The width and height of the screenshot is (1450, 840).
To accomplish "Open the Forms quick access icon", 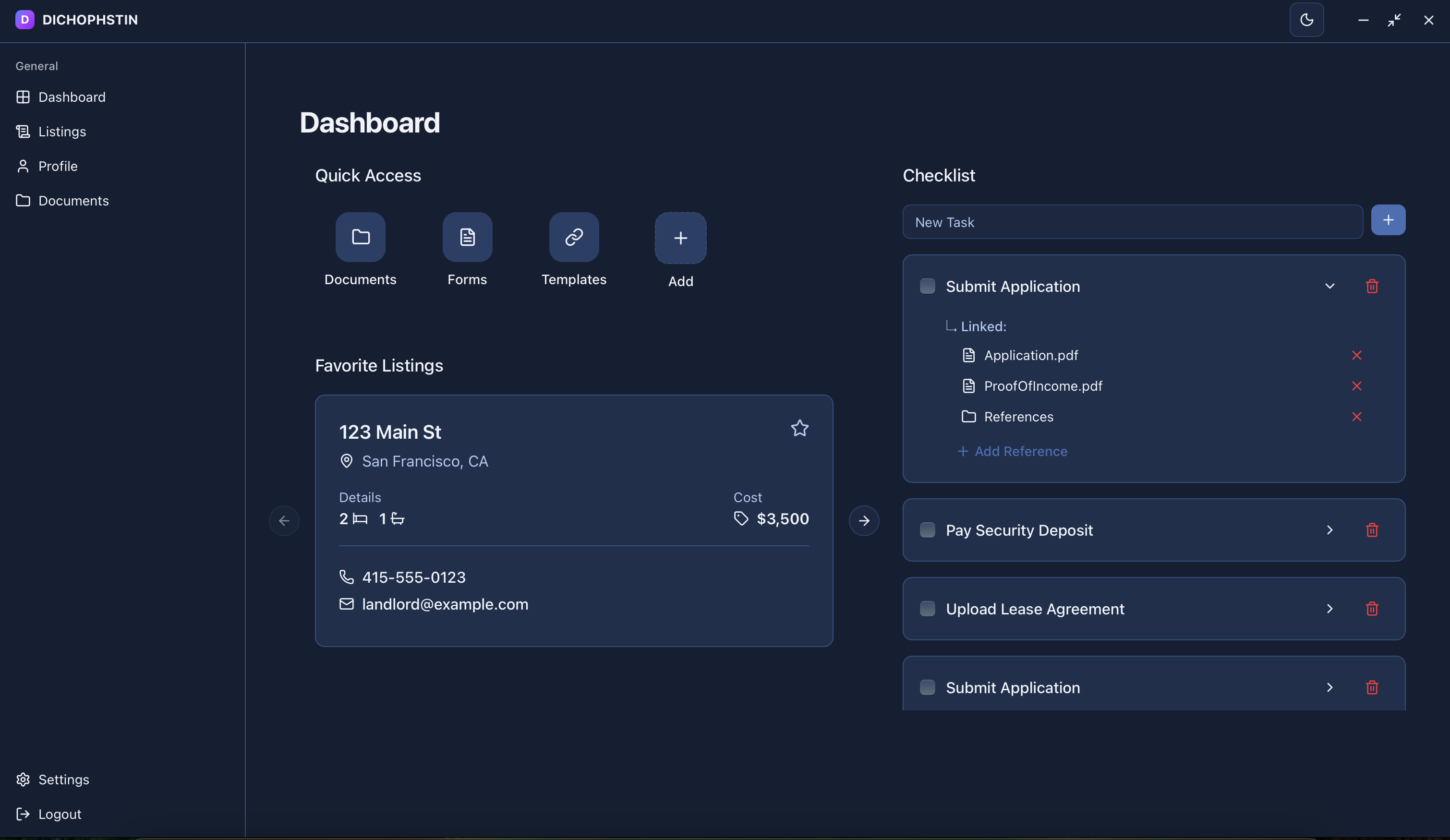I will tap(467, 237).
